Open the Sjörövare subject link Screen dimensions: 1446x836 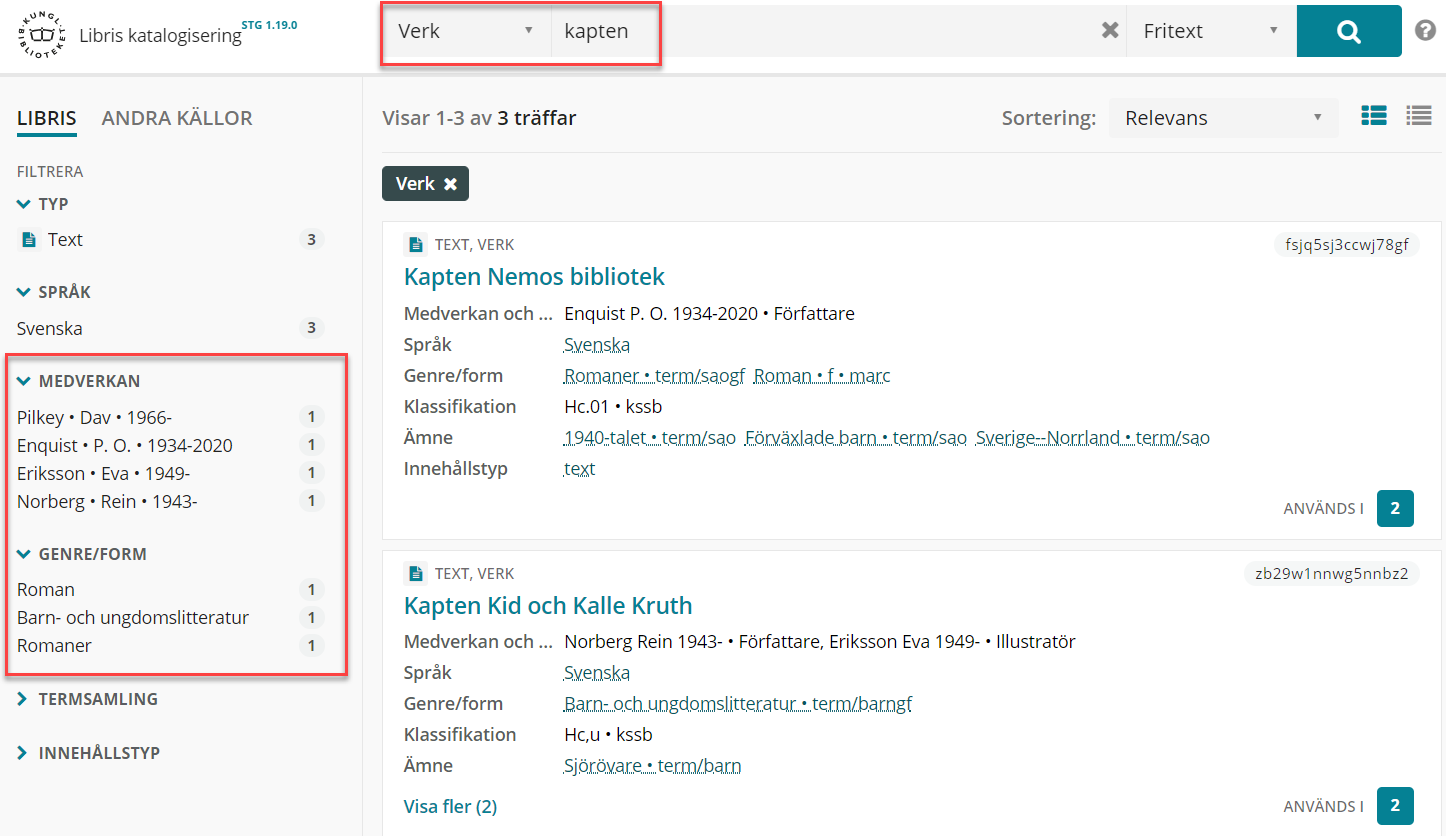pyautogui.click(x=653, y=766)
